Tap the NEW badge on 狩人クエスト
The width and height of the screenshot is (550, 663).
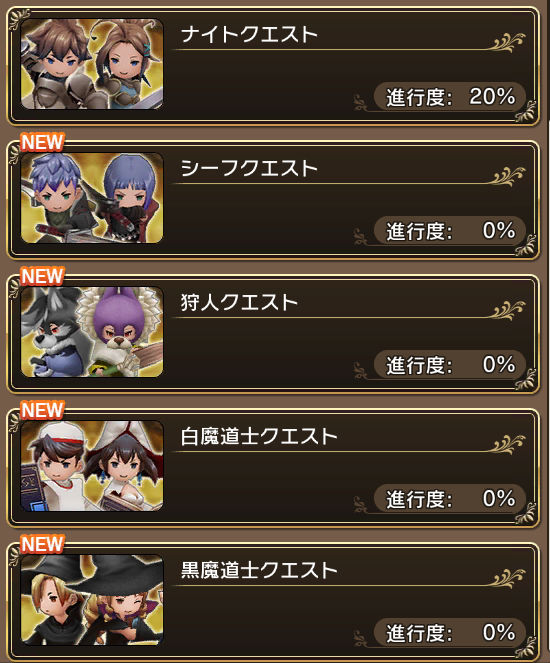[x=42, y=277]
